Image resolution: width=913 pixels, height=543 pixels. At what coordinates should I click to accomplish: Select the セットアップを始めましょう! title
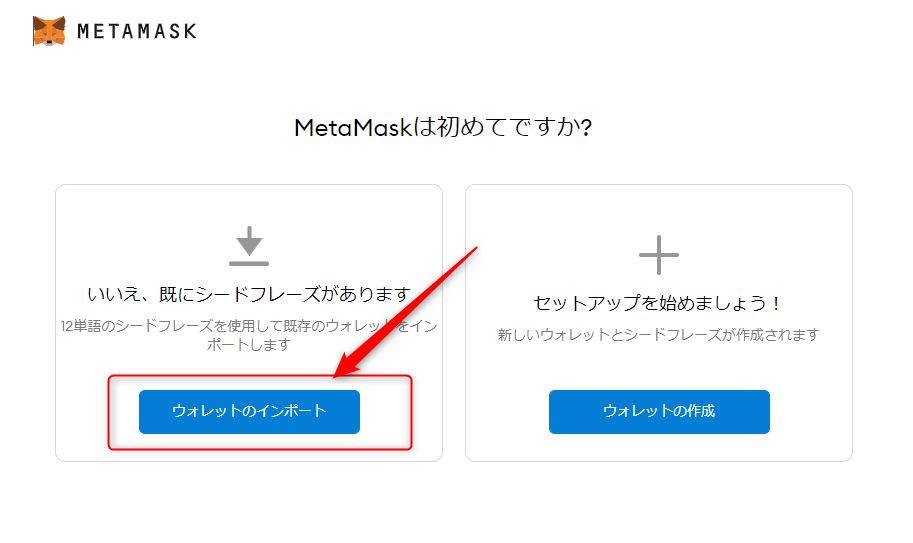[x=658, y=303]
